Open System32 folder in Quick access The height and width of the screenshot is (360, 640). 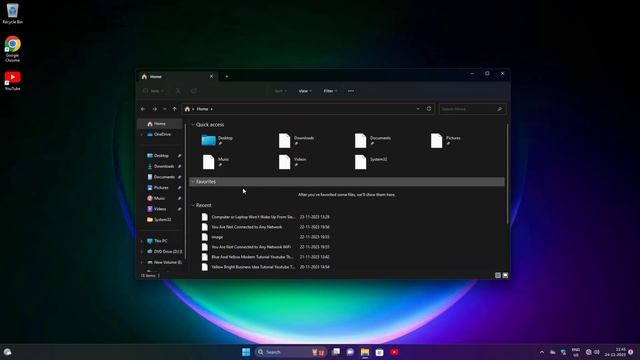coord(371,162)
